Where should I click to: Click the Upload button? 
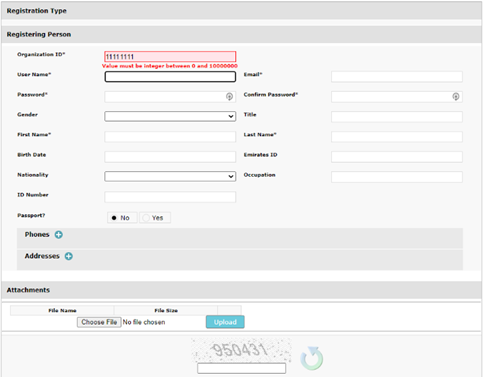click(x=225, y=322)
